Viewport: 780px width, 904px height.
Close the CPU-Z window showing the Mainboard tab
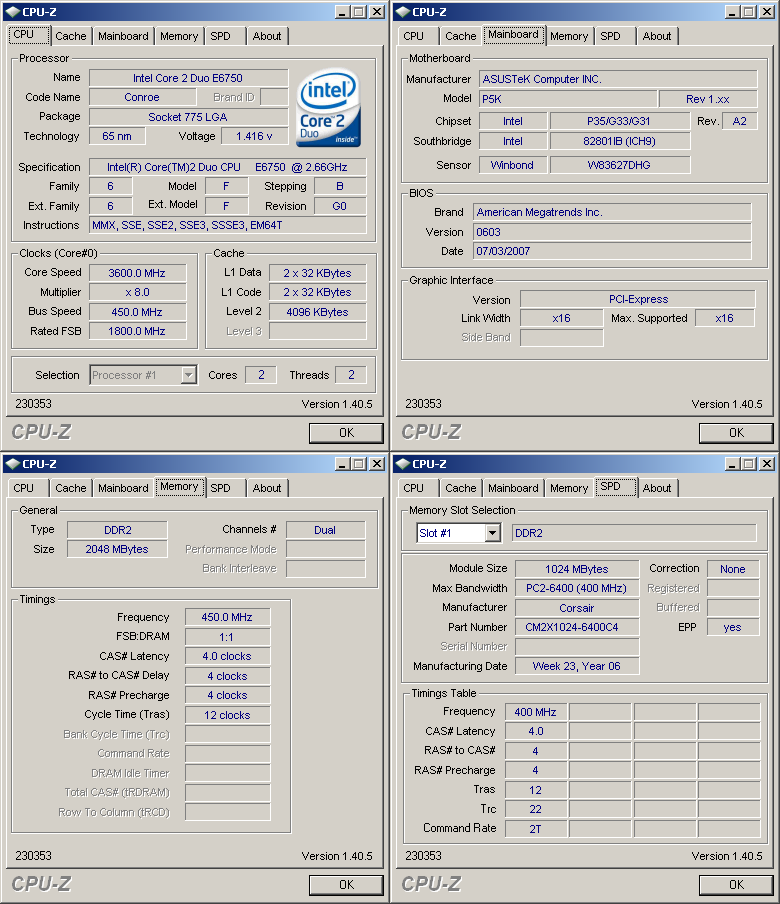[766, 12]
